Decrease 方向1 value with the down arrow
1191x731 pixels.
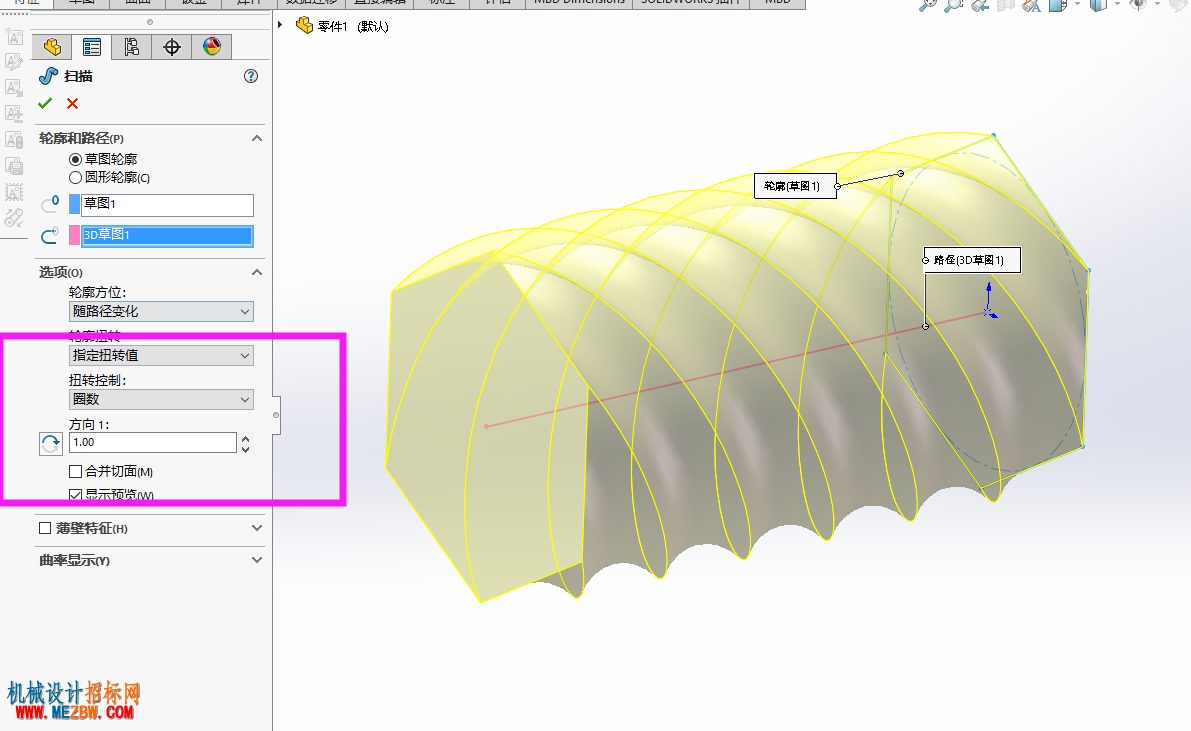245,449
